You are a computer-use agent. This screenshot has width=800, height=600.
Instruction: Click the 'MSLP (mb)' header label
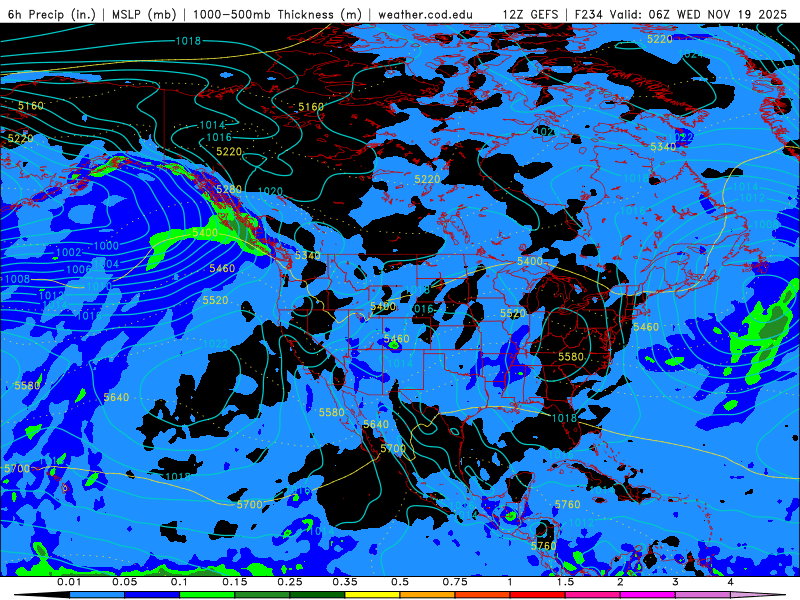coord(144,14)
